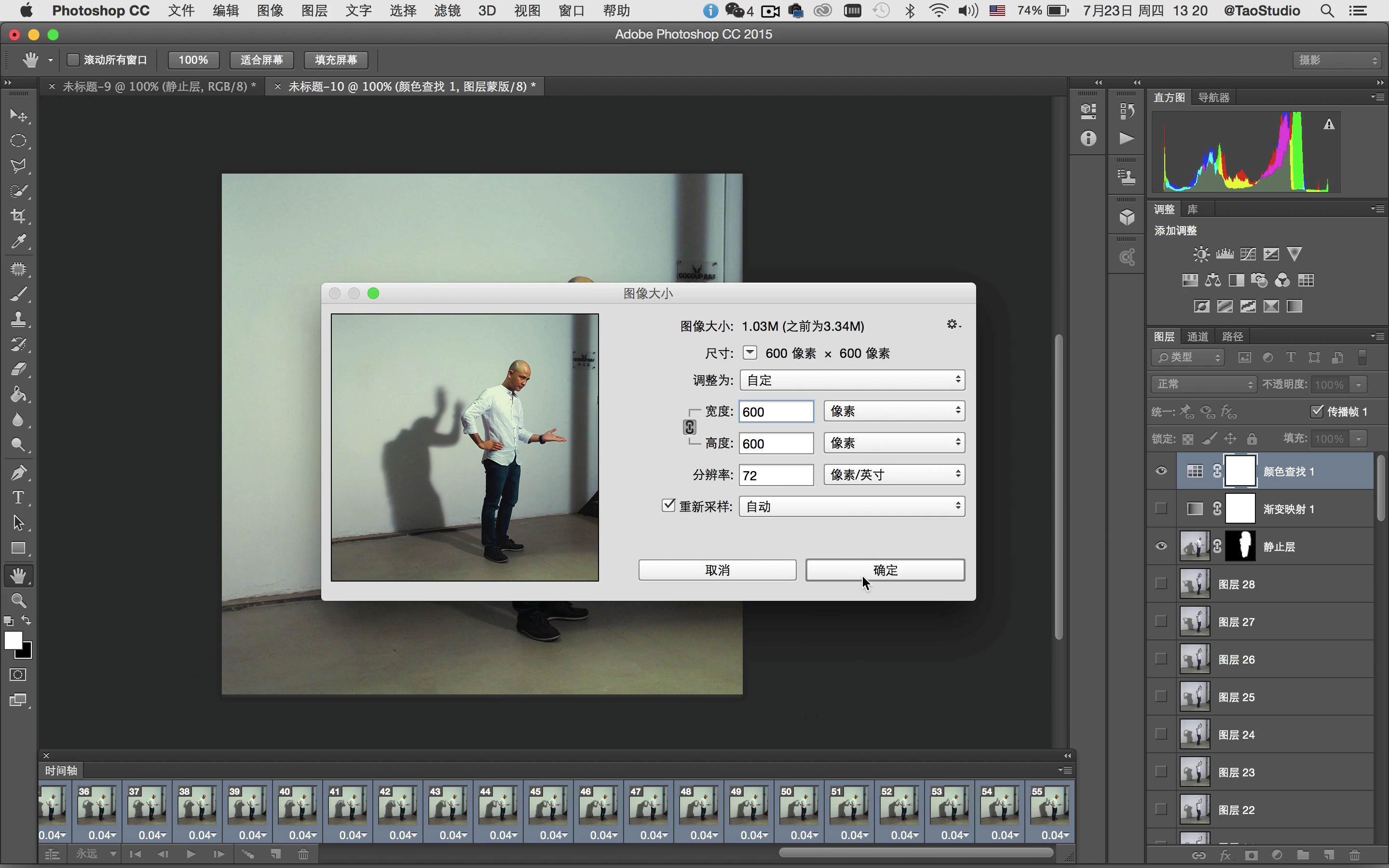The height and width of the screenshot is (868, 1389).
Task: Click the constrain proportions chain link icon
Action: pos(689,427)
